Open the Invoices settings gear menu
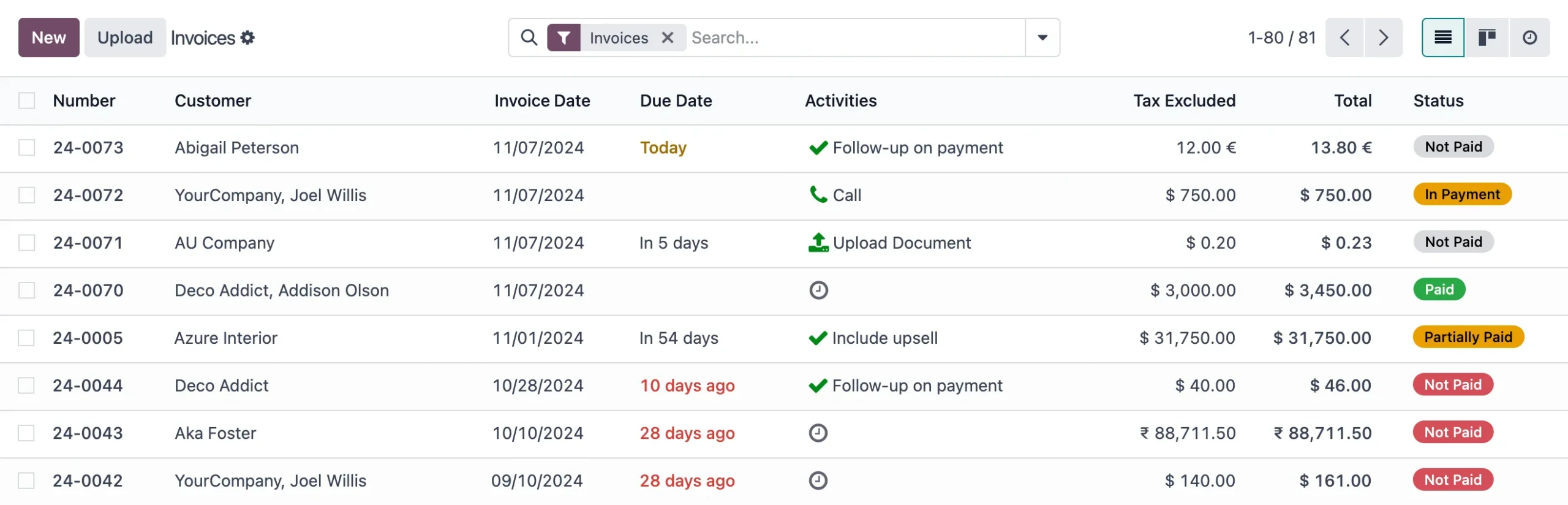The width and height of the screenshot is (1568, 505). (247, 38)
